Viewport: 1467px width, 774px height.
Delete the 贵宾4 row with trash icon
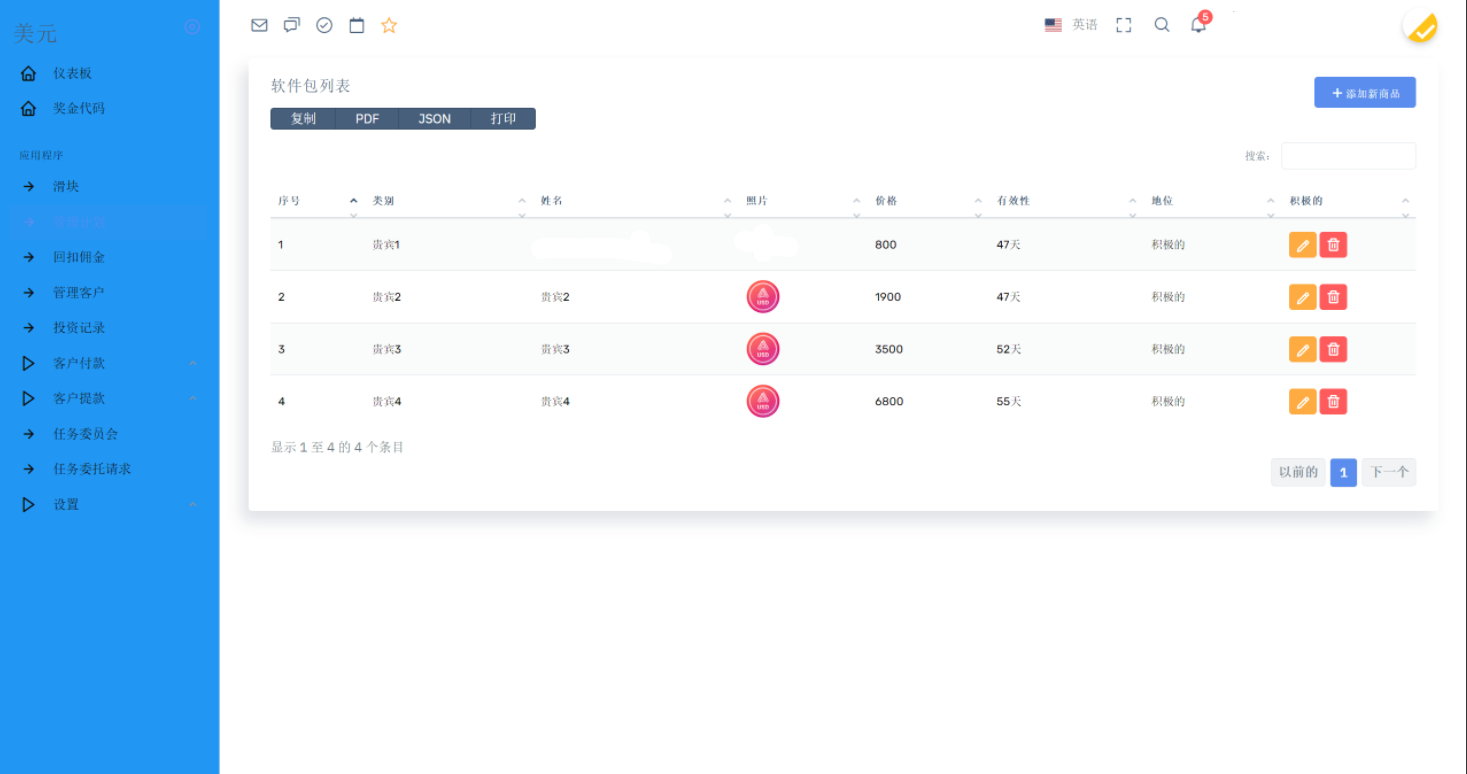[x=1333, y=401]
